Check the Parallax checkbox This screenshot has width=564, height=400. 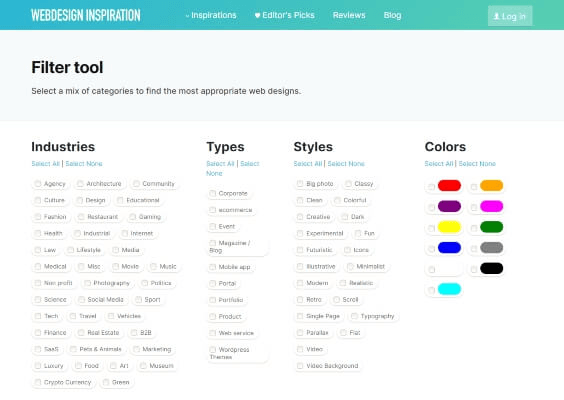[300, 333]
